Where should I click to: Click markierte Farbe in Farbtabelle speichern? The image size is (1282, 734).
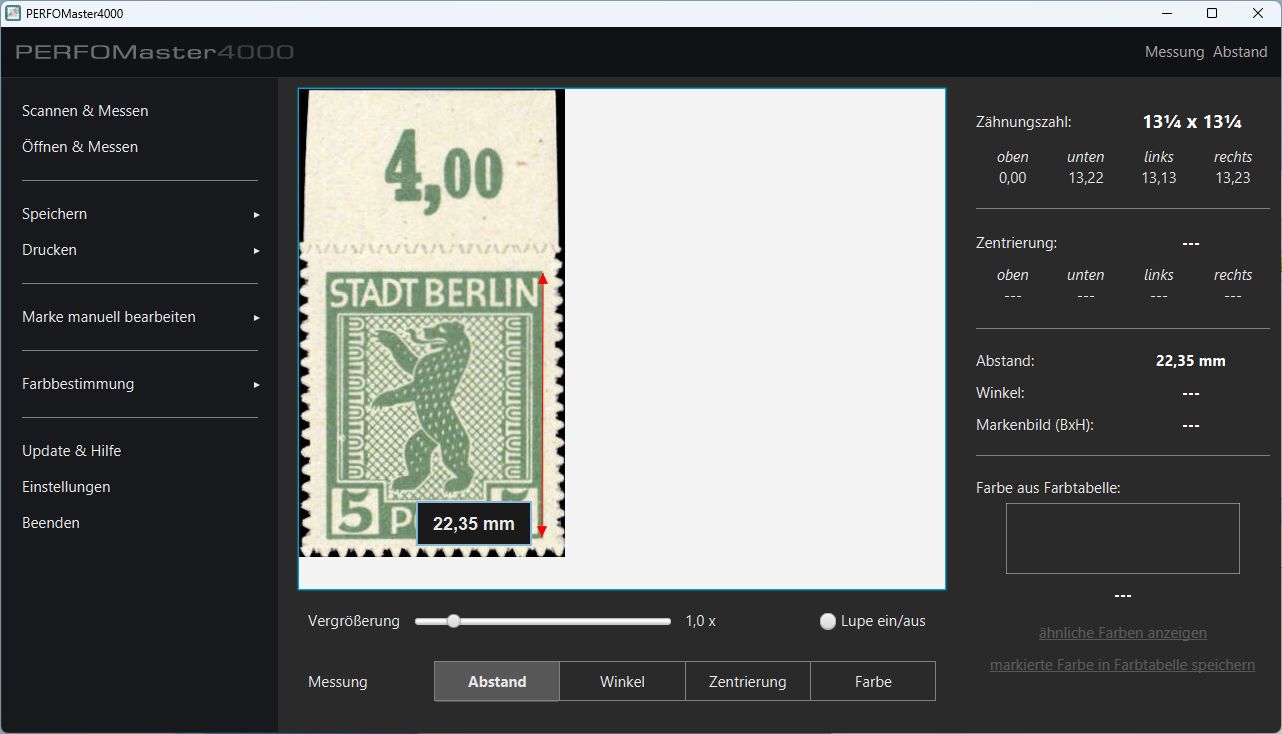click(1122, 665)
